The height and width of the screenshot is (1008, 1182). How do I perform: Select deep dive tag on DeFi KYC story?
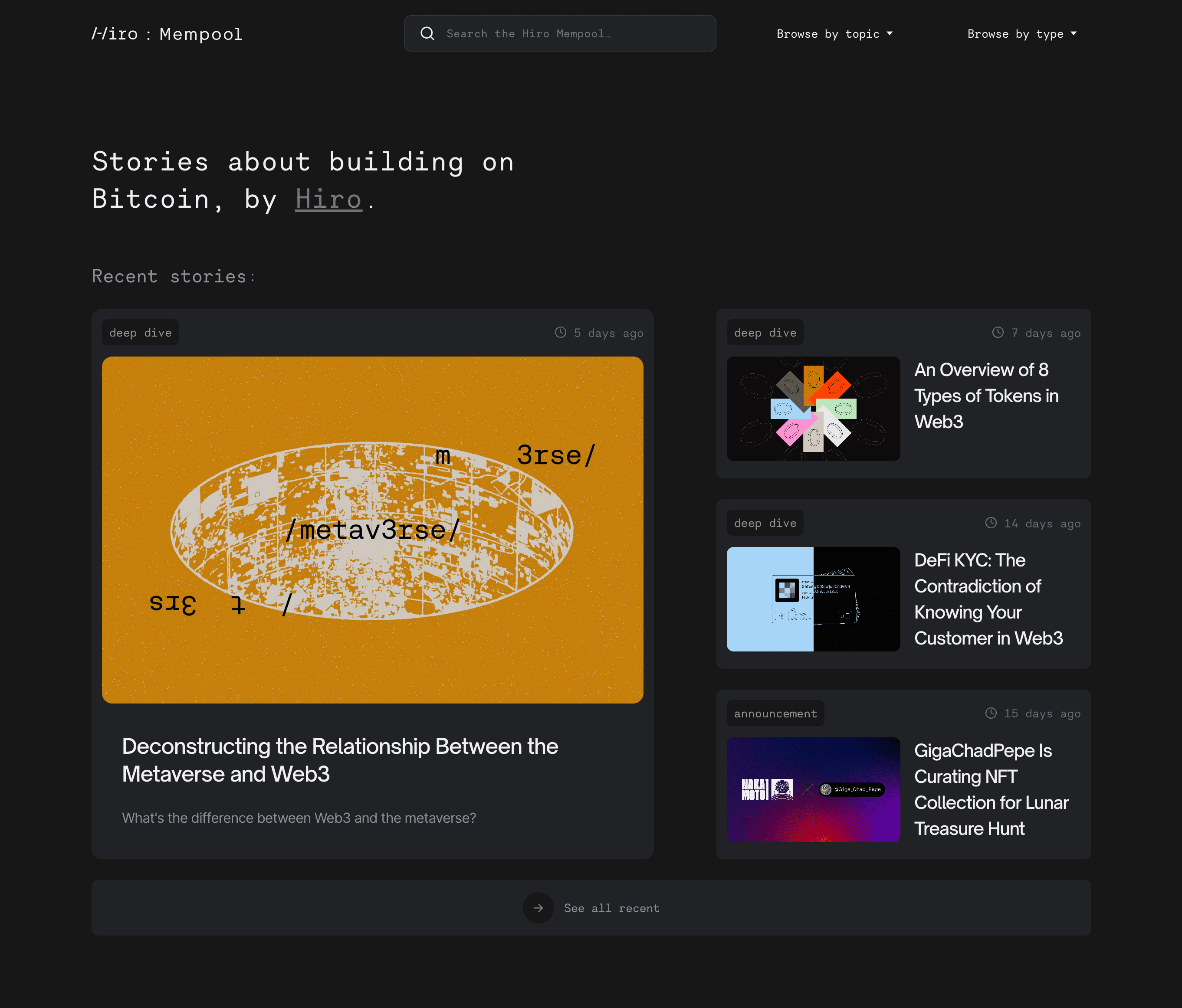[765, 523]
